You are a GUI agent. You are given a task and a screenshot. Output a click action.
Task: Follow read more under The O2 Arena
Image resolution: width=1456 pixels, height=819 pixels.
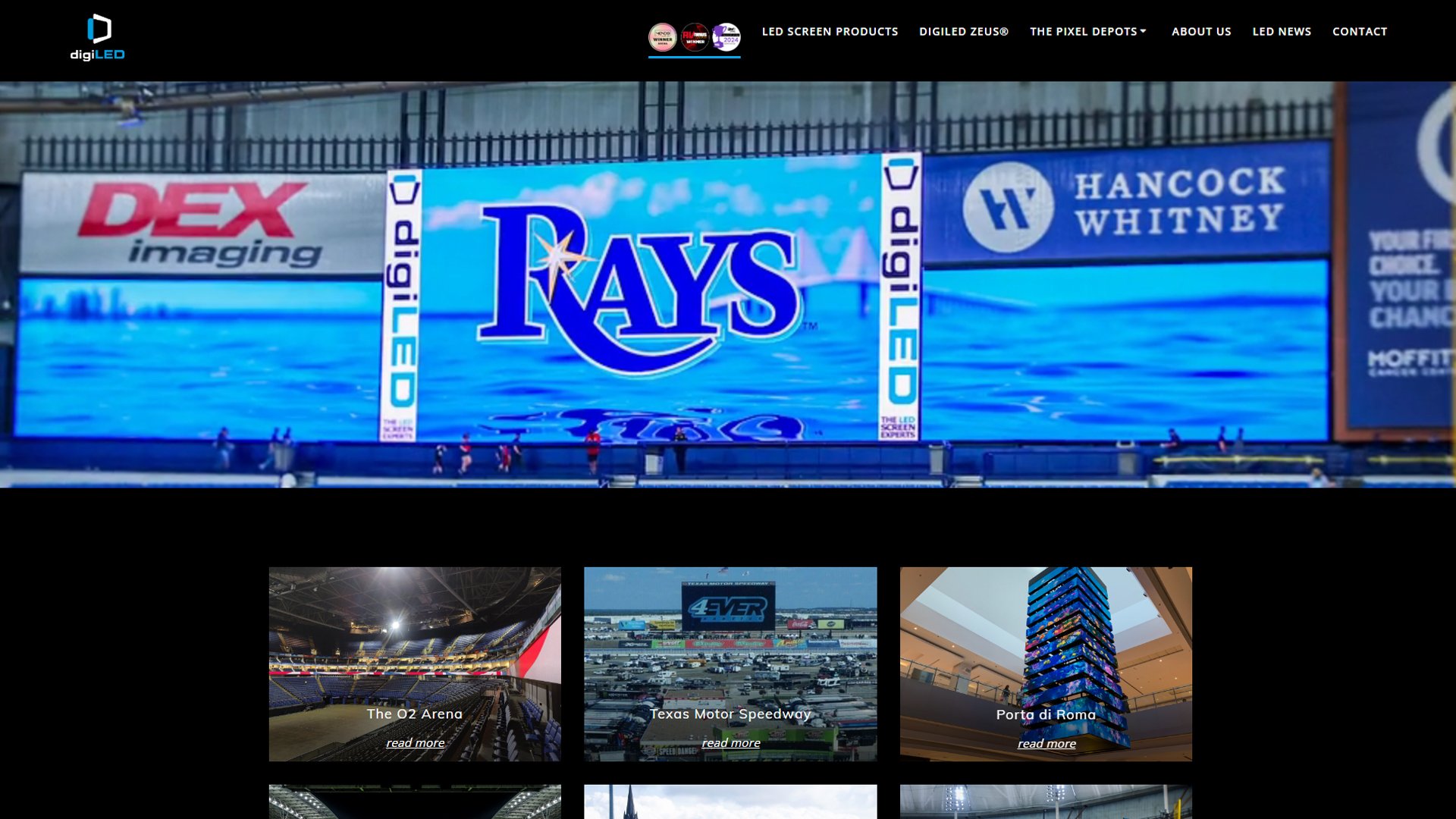tap(415, 743)
